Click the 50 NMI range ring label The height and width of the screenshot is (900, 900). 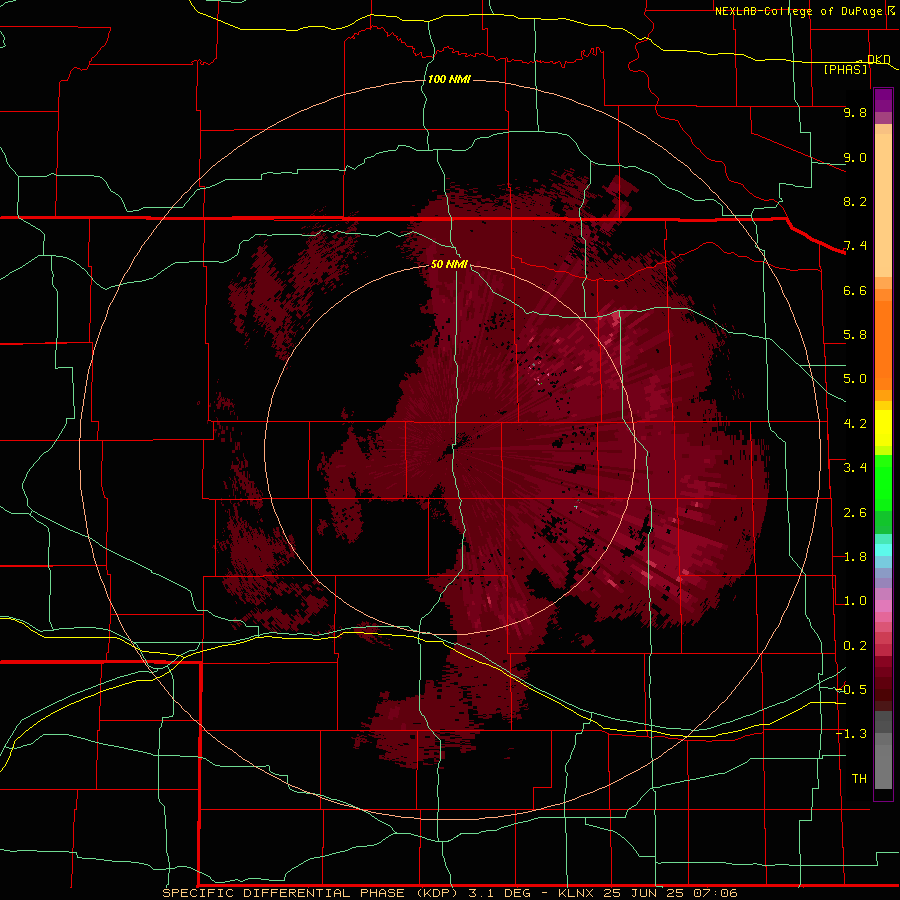coord(449,264)
